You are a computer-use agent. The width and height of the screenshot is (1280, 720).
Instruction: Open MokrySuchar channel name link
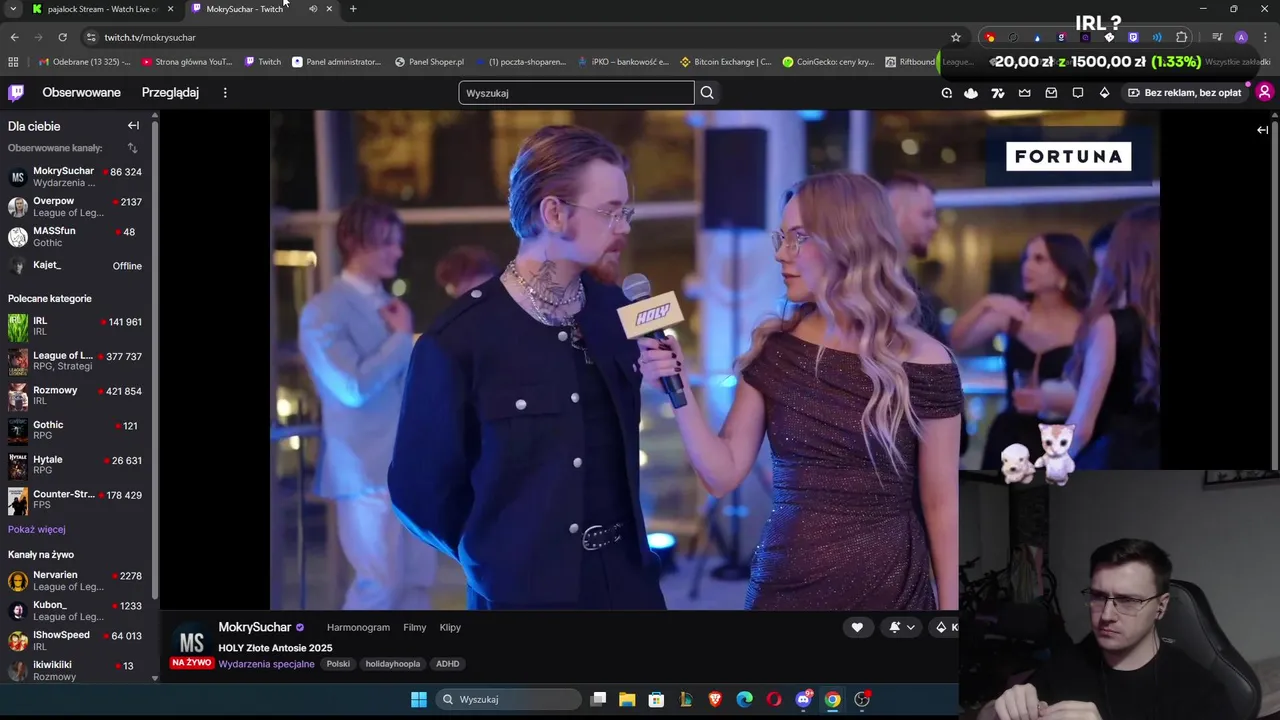pyautogui.click(x=255, y=627)
